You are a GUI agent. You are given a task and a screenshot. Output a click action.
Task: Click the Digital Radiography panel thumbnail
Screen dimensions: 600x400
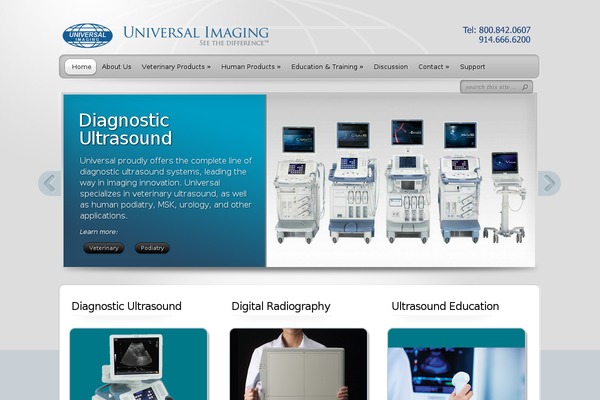[298, 364]
